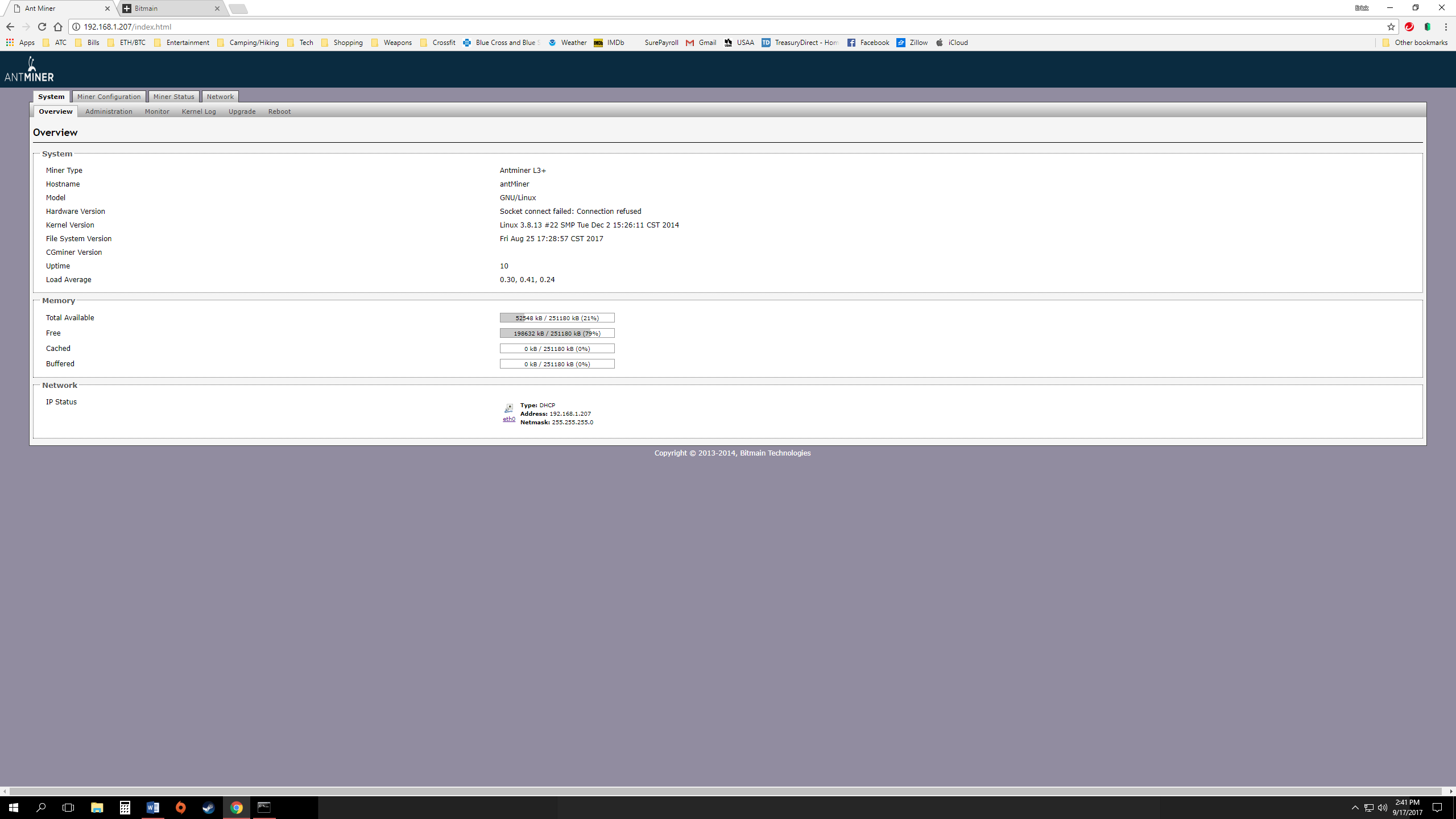
Task: Expand the Weapons bookmarks folder
Action: (x=391, y=43)
